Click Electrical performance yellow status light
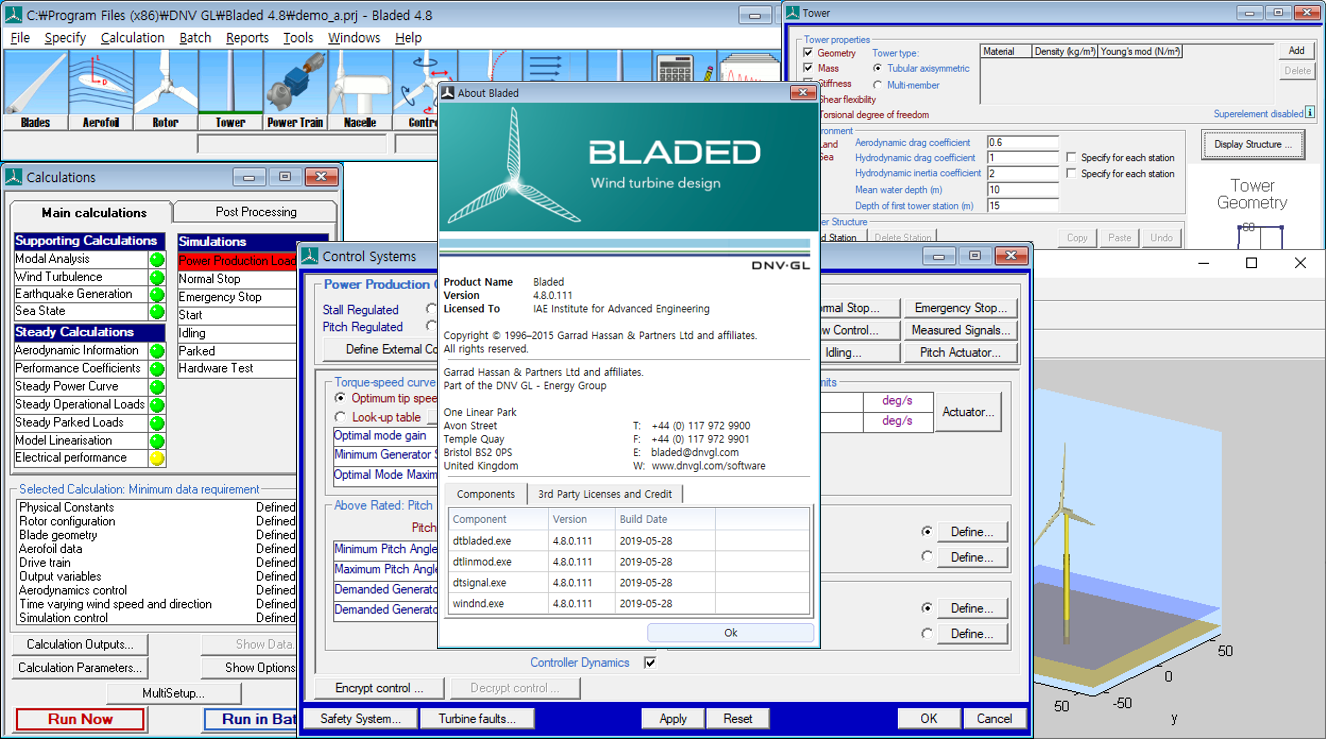The height and width of the screenshot is (740, 1327). click(x=157, y=459)
